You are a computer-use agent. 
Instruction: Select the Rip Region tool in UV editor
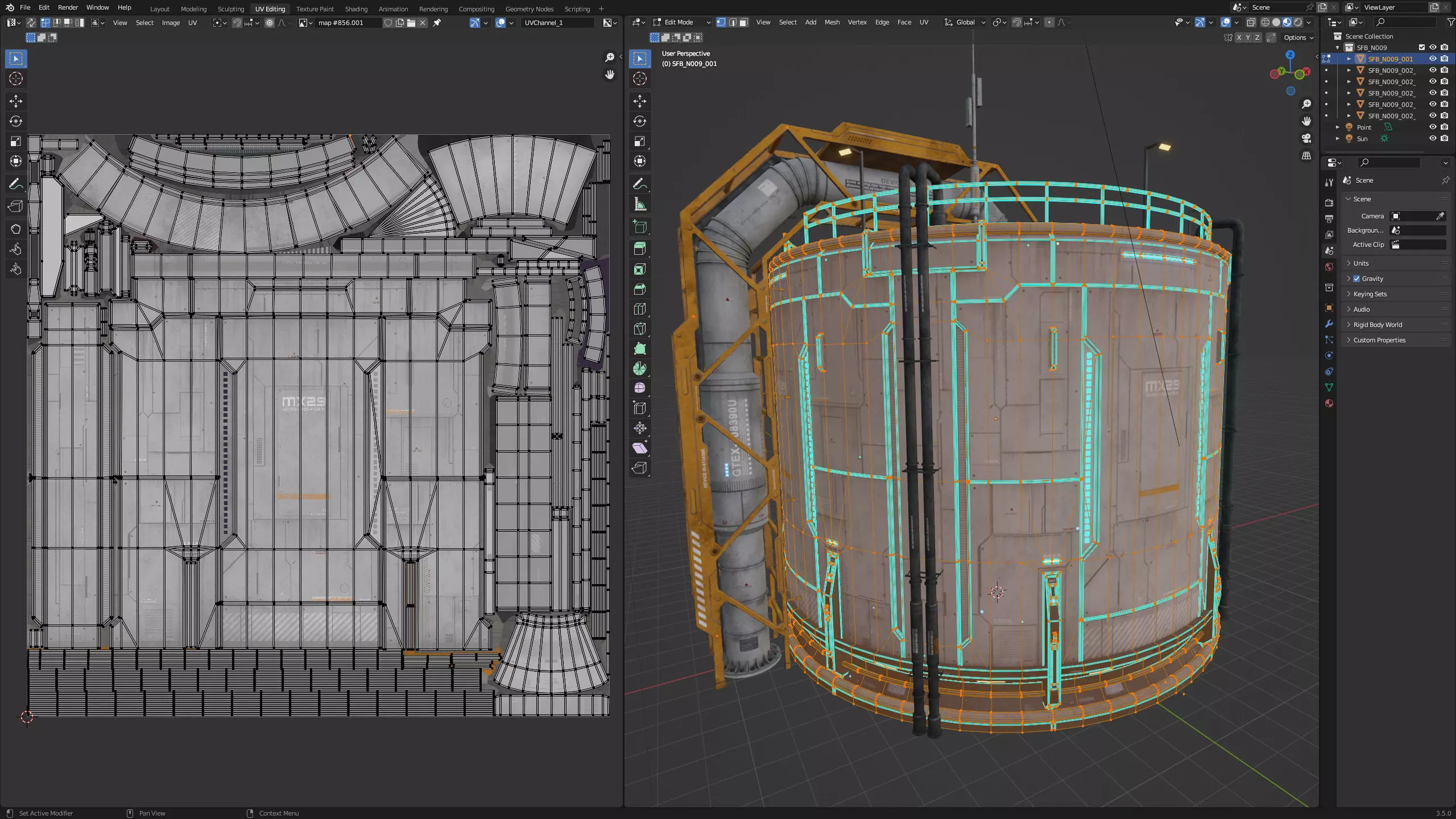click(x=16, y=206)
